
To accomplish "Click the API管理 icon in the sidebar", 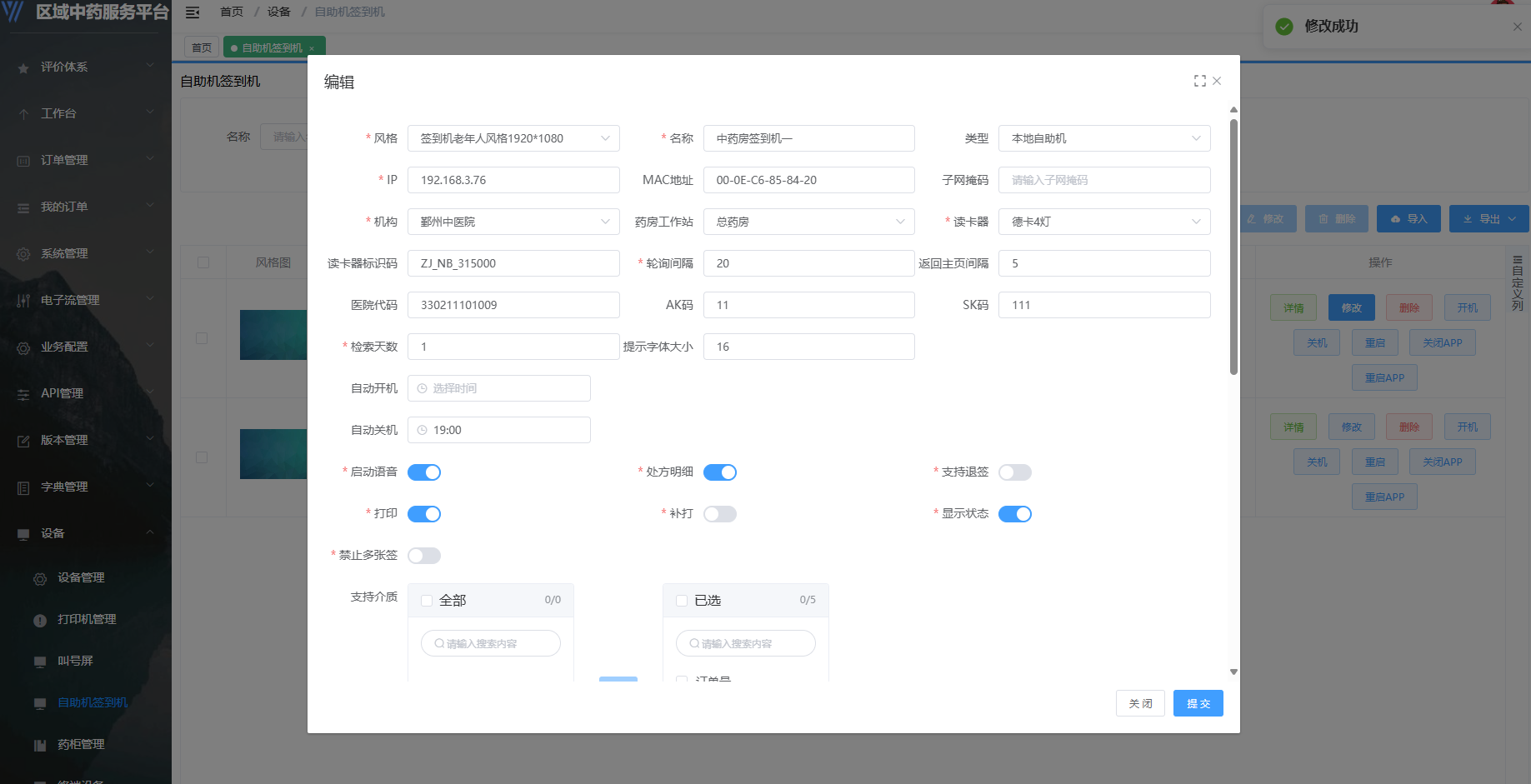I will coord(23,392).
